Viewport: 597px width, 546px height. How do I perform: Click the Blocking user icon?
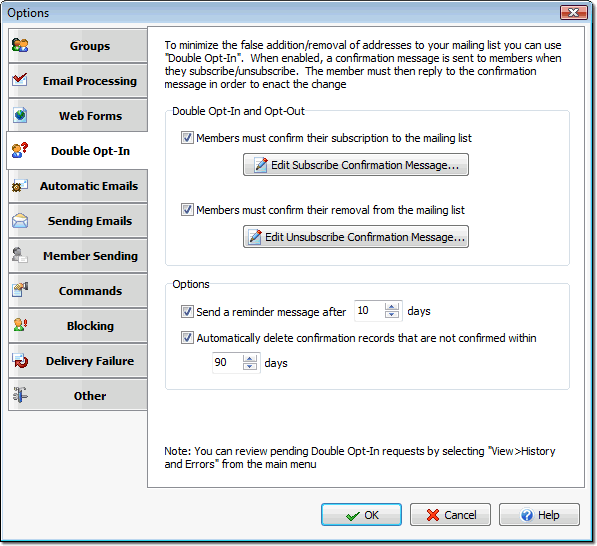(x=20, y=325)
